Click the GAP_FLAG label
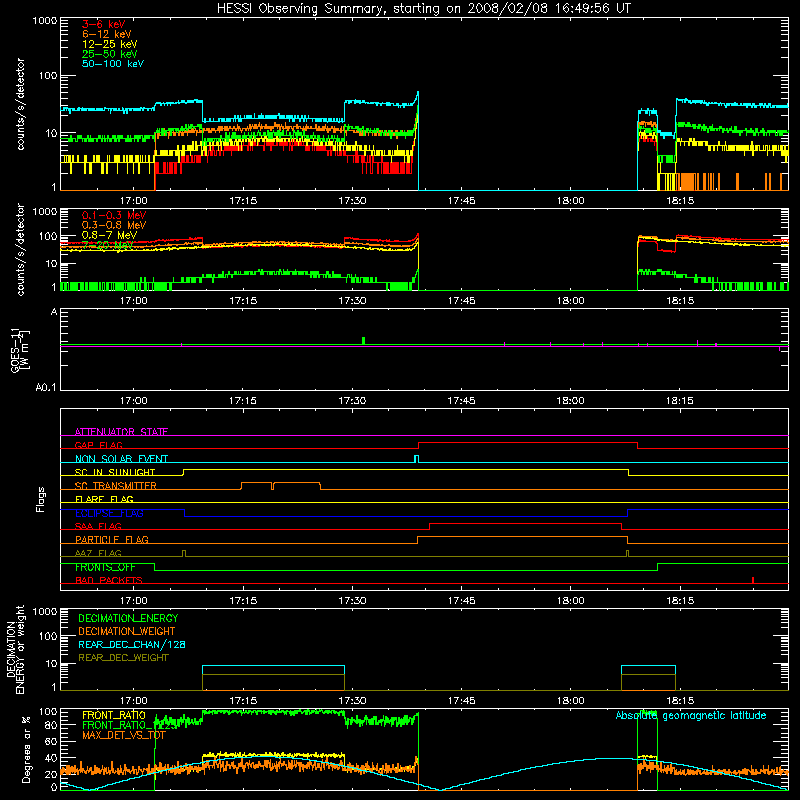This screenshot has width=800, height=800. tap(98, 445)
